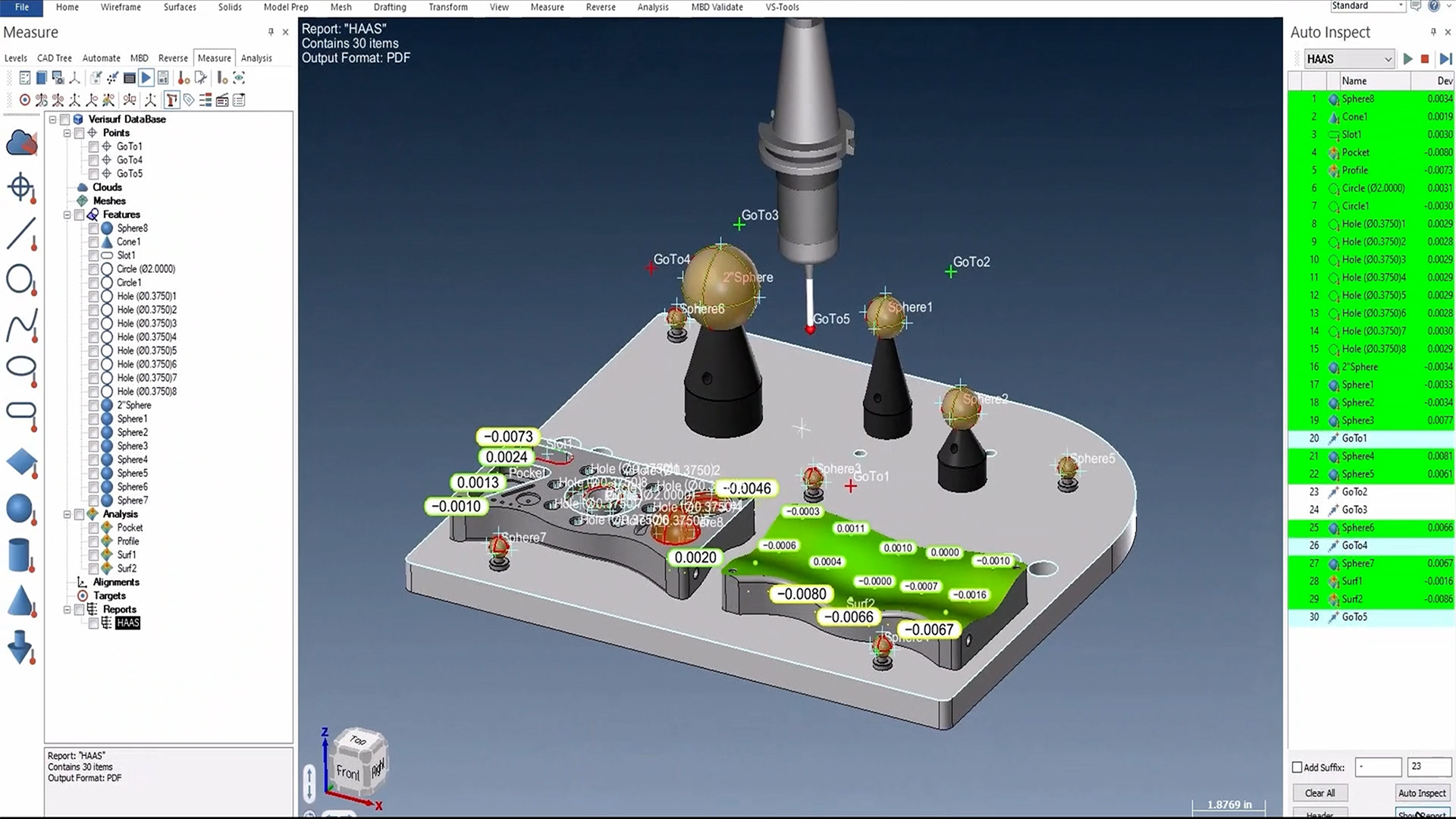Screen dimensions: 1456x819
Task: Select the robot arm (CMM device) toolbar icon
Action: click(x=172, y=99)
